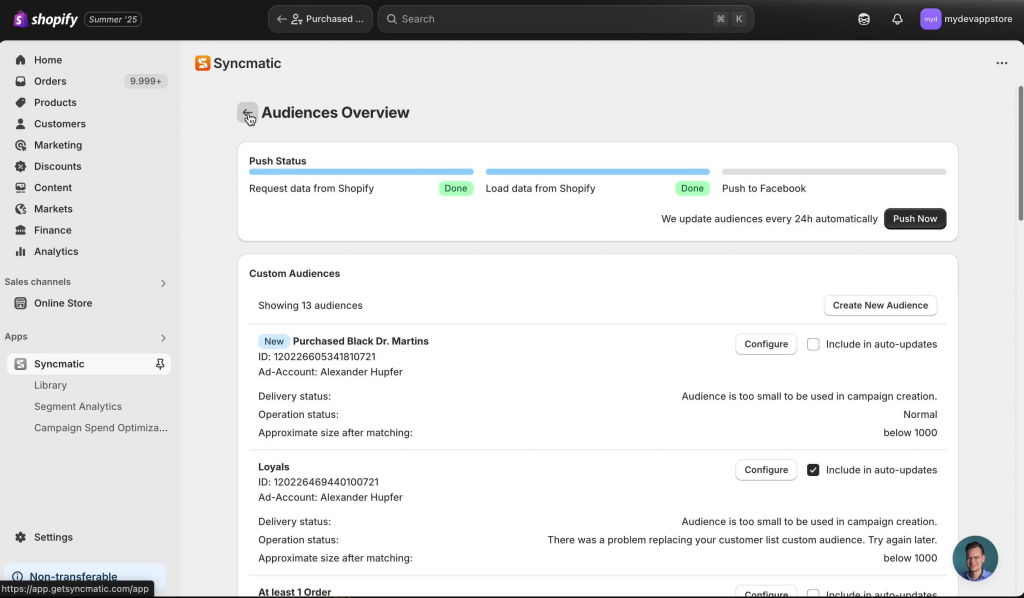Click the Push Now button
1024x598 pixels.
[915, 219]
